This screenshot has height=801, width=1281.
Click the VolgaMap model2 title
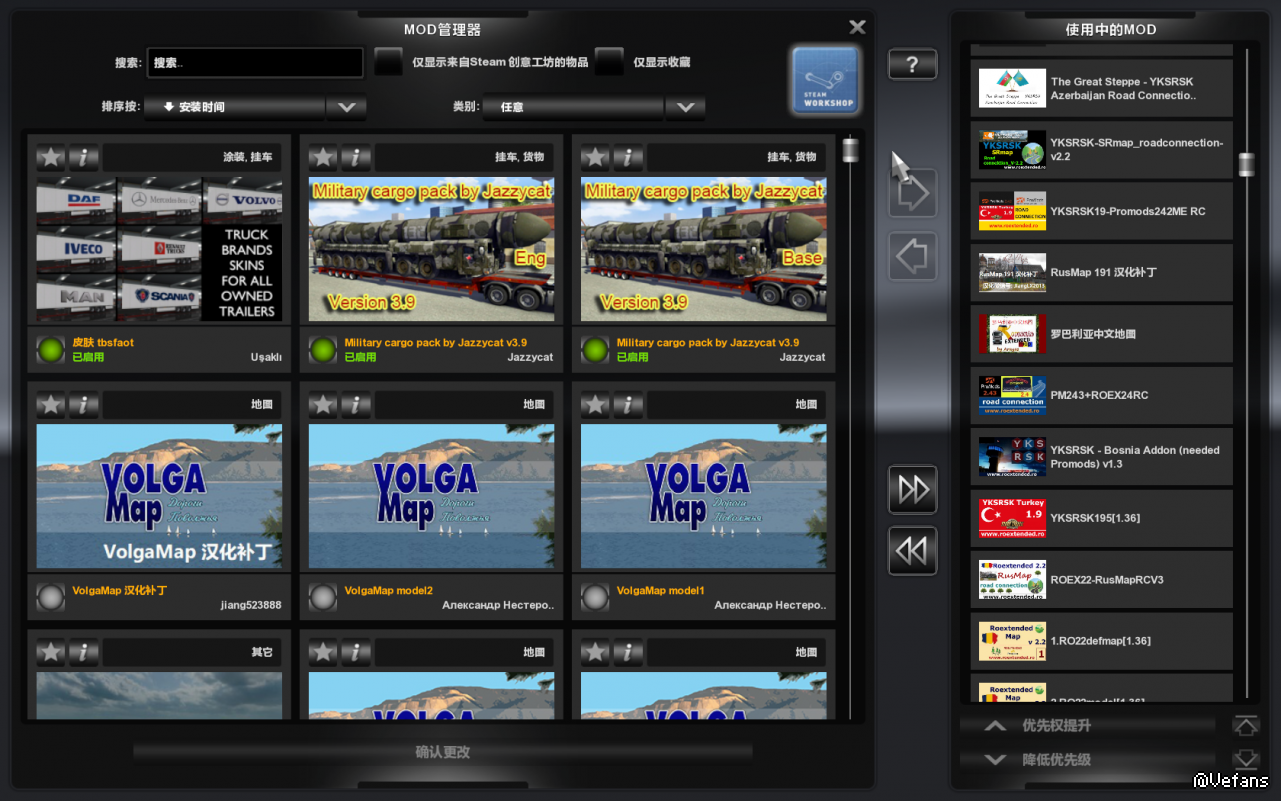click(x=389, y=591)
